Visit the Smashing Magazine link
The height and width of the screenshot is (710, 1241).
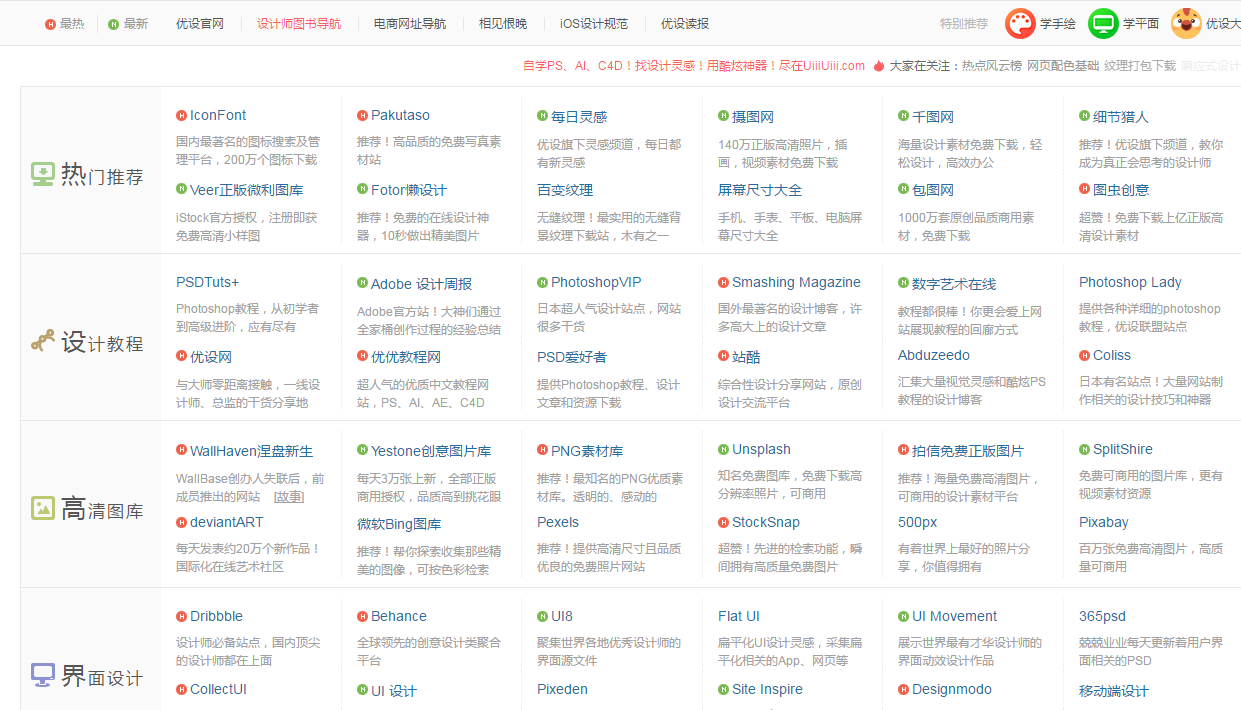(x=796, y=282)
